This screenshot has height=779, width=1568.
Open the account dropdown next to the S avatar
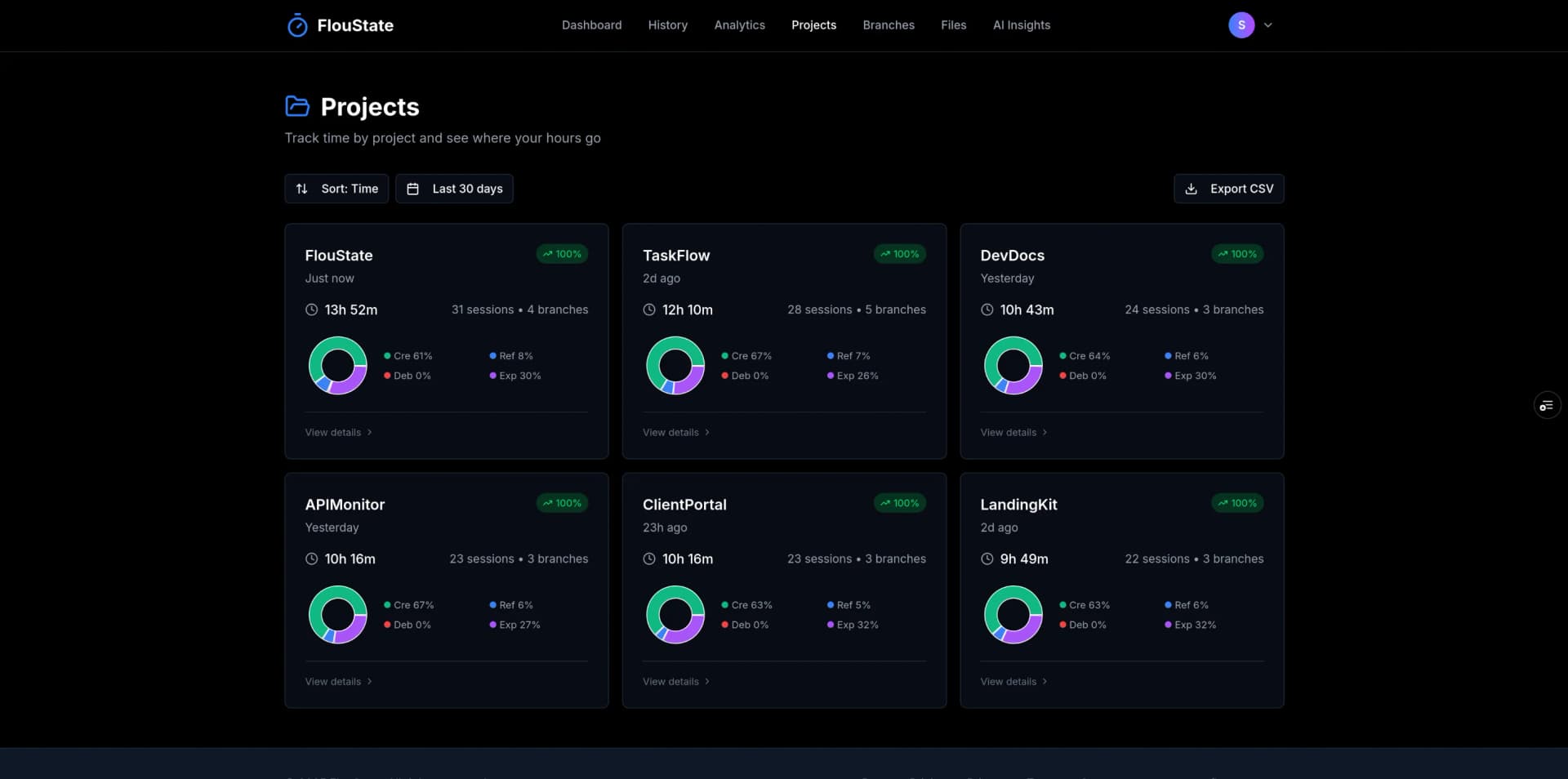point(1267,24)
